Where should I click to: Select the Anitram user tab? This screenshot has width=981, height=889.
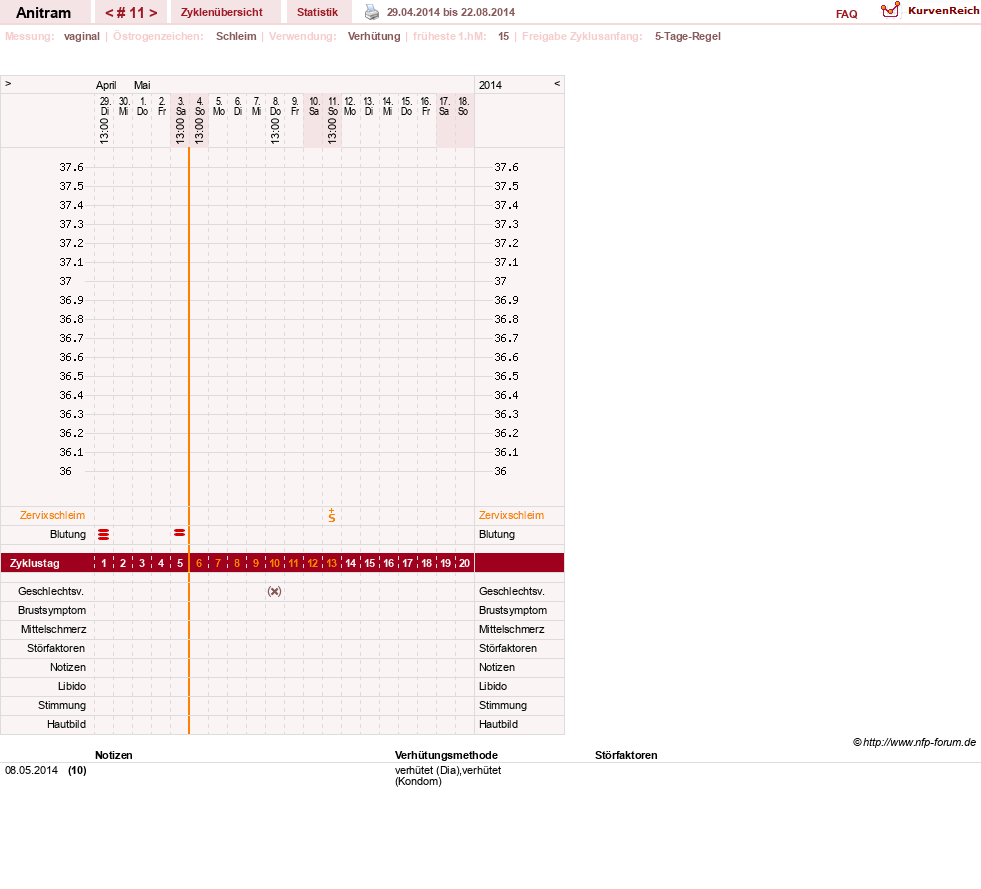pyautogui.click(x=43, y=13)
